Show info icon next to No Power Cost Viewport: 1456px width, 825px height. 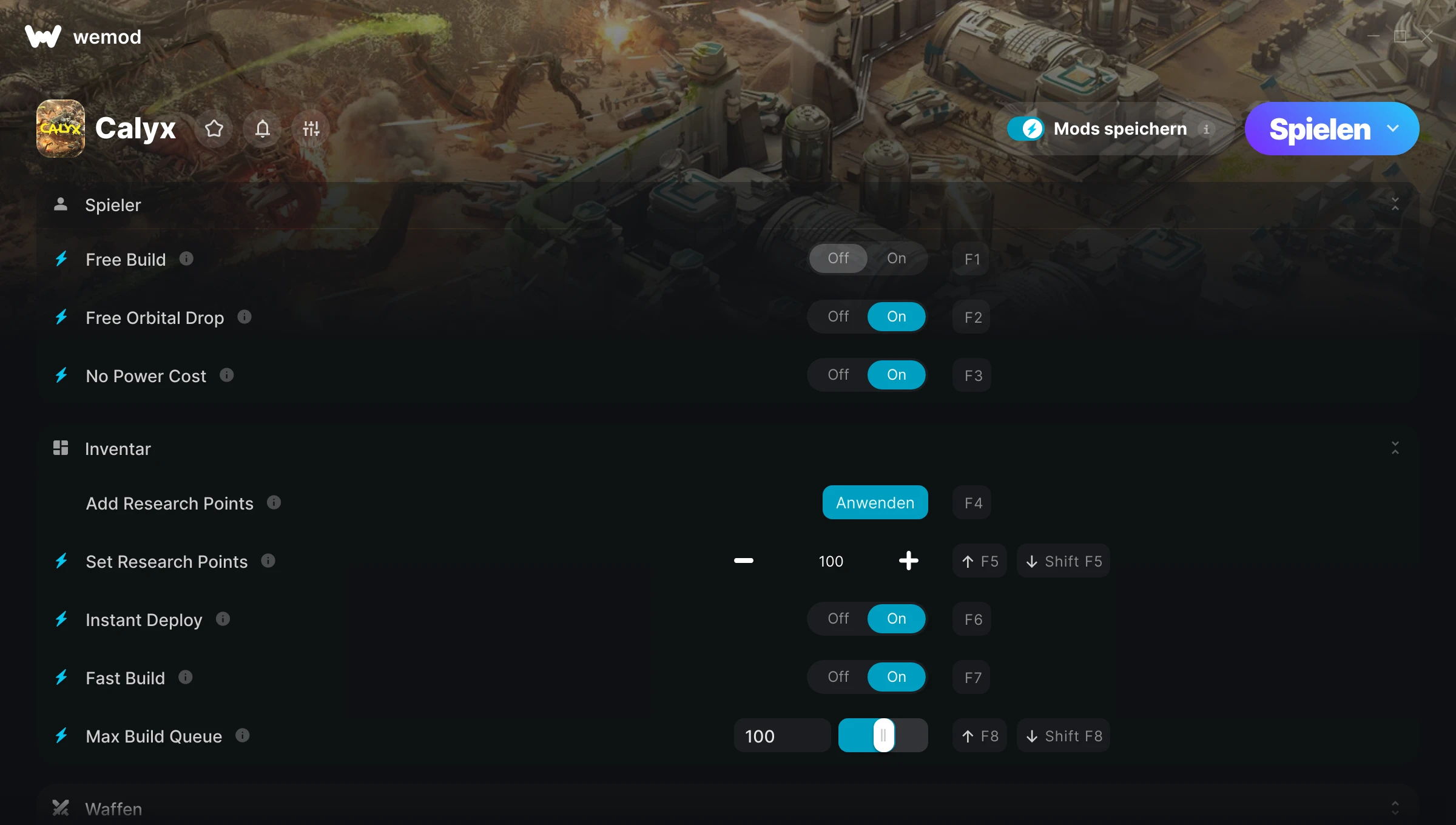coord(226,375)
